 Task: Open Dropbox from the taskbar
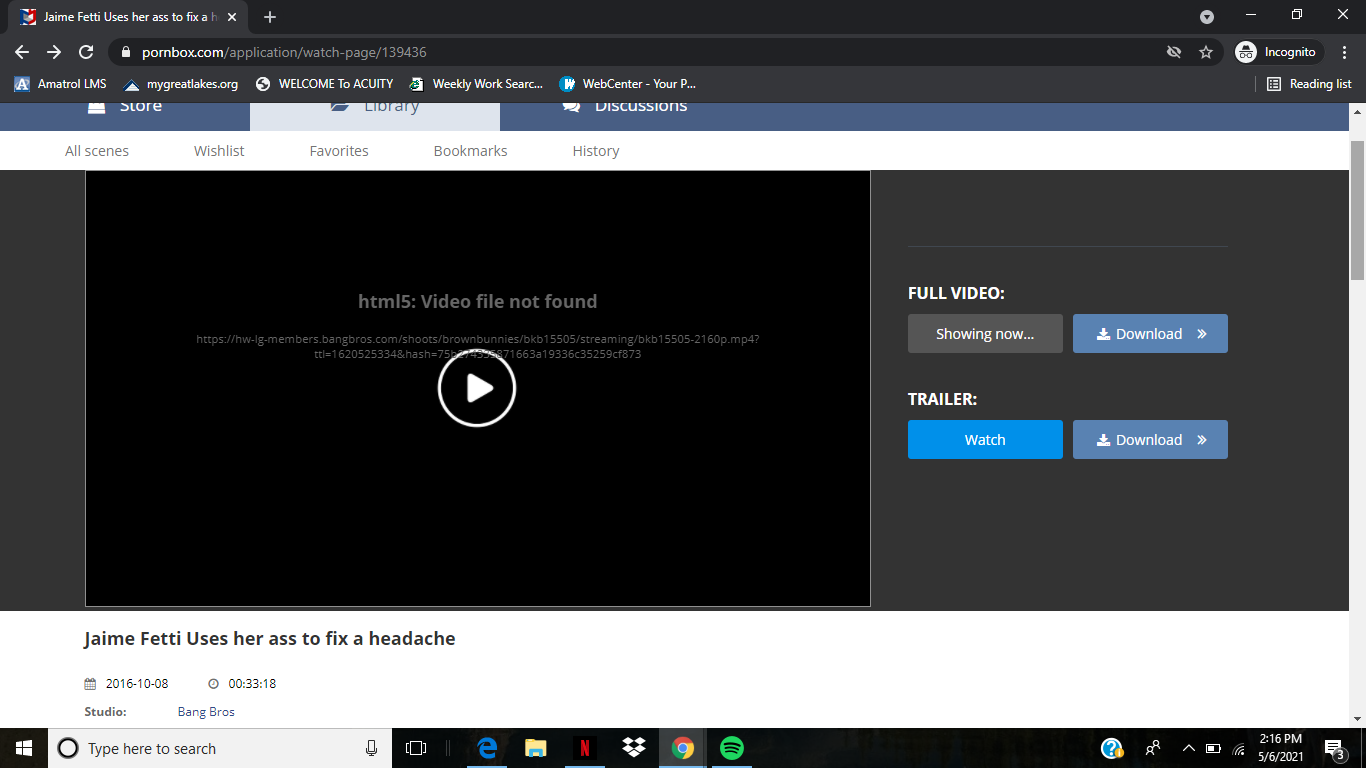click(634, 748)
